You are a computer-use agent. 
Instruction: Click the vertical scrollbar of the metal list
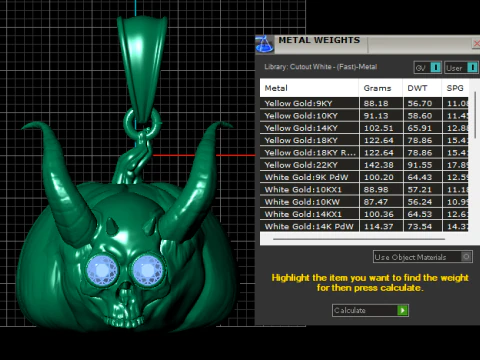pos(475,115)
